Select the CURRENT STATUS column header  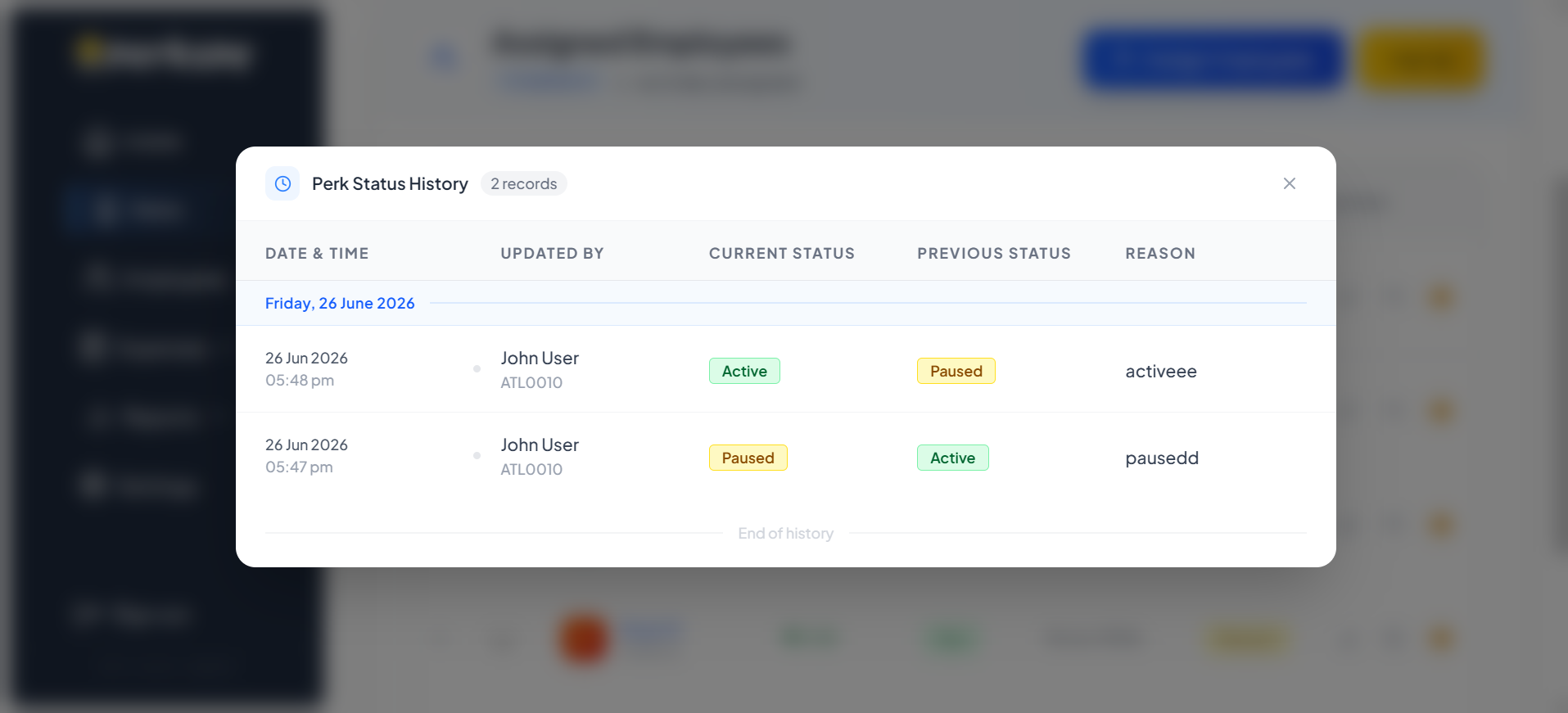[x=782, y=254]
